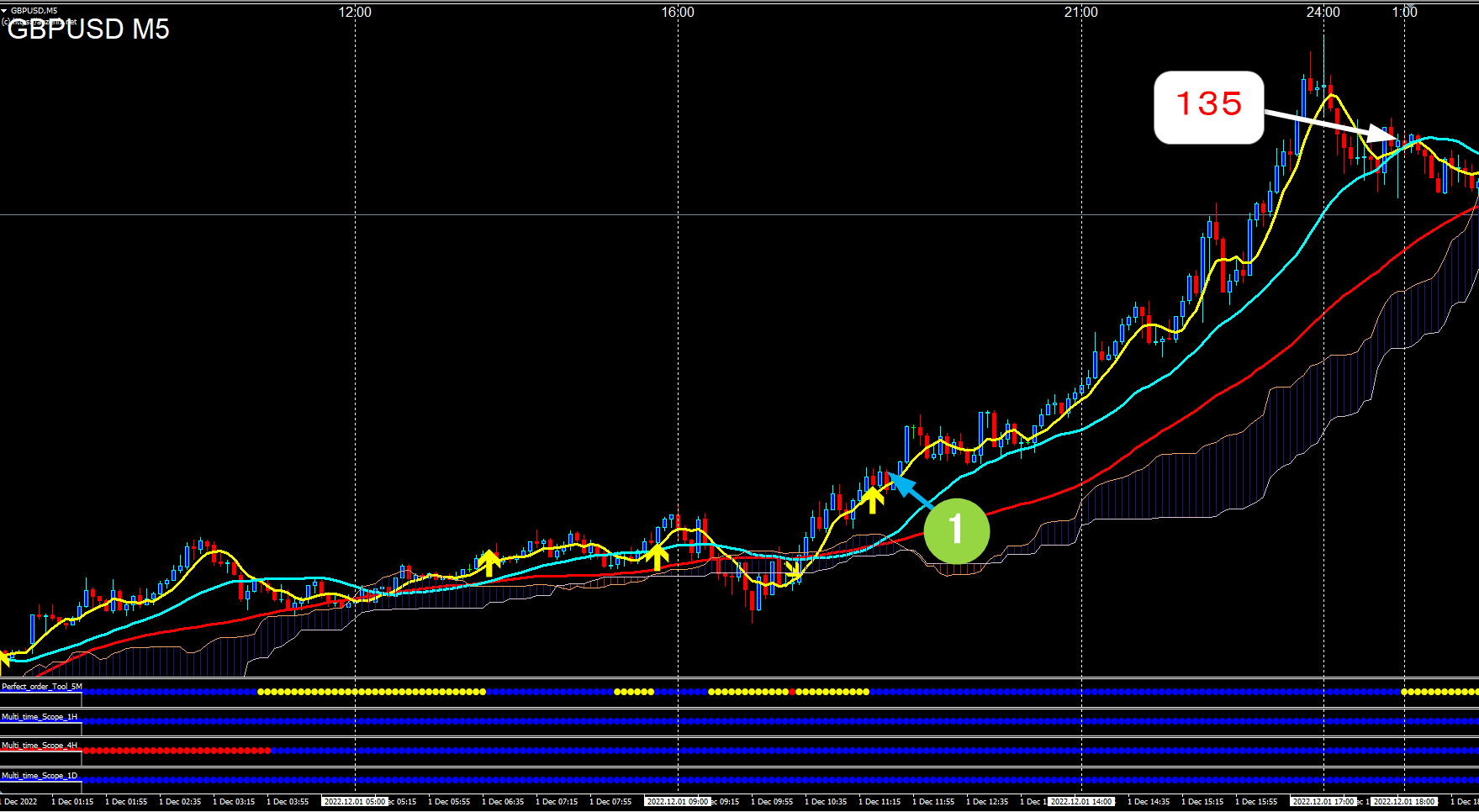The image size is (1479, 812).
Task: Select the 2022.12.01 14:00 time marker
Action: (x=1082, y=802)
